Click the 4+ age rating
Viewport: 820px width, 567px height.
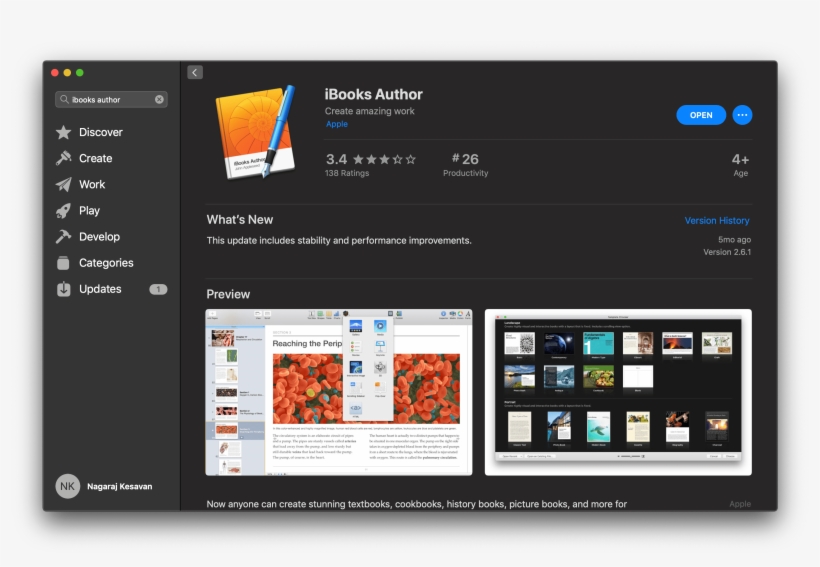[x=741, y=160]
